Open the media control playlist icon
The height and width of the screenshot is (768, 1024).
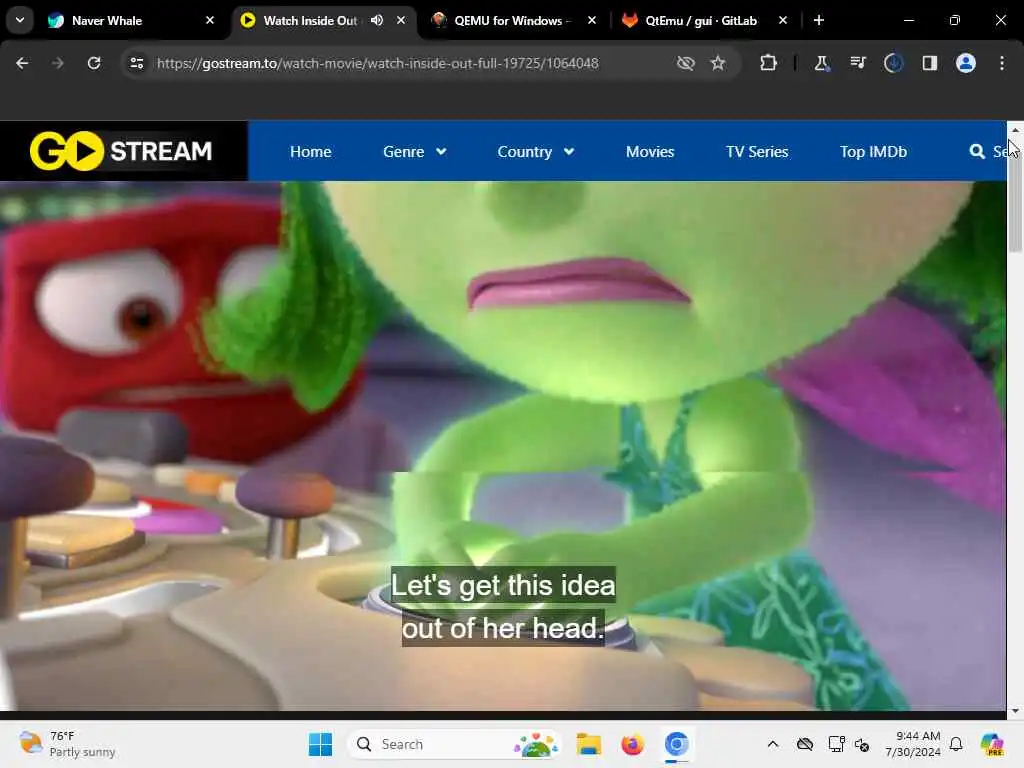(x=857, y=63)
